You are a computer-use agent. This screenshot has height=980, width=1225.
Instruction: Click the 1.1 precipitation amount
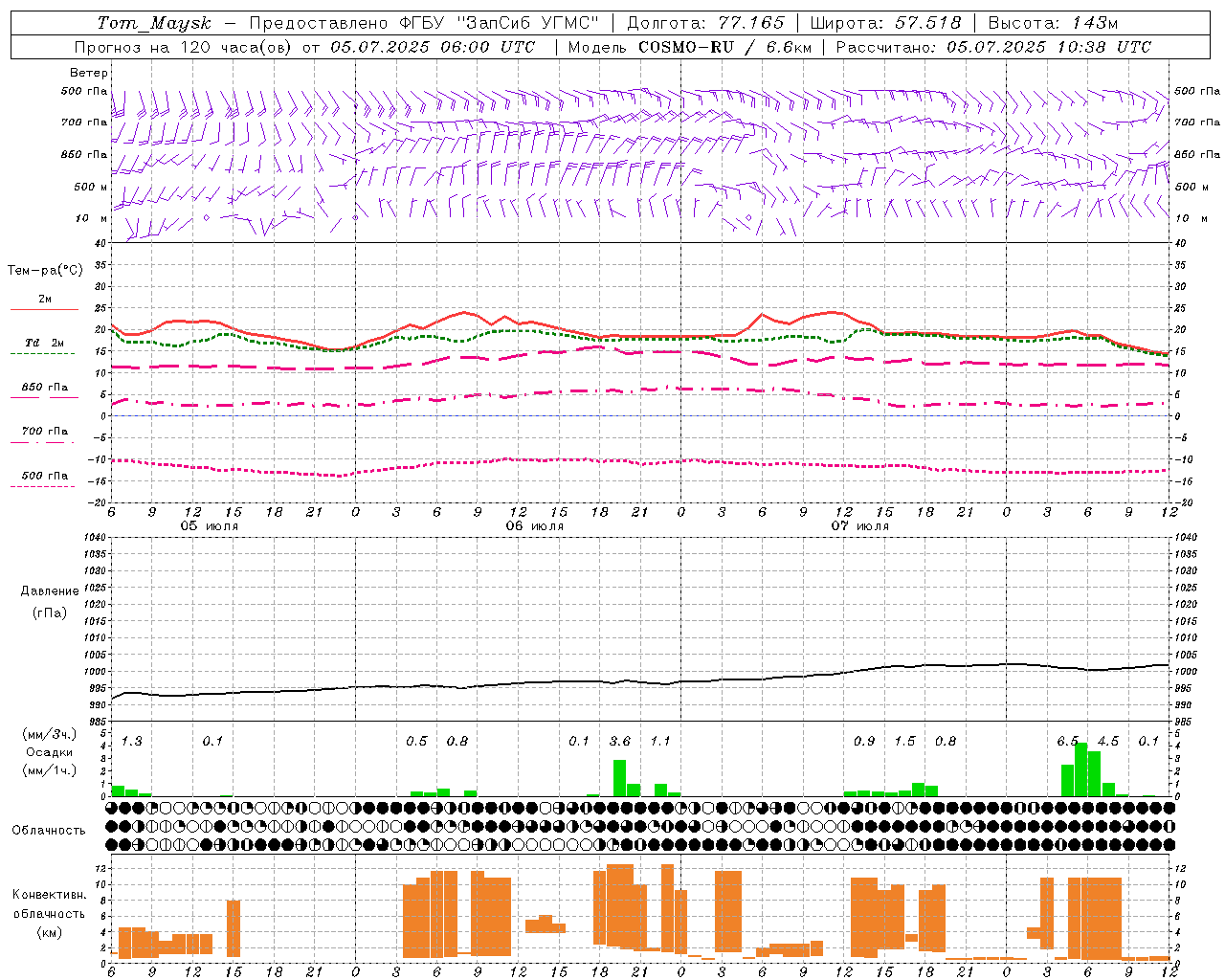[x=660, y=741]
